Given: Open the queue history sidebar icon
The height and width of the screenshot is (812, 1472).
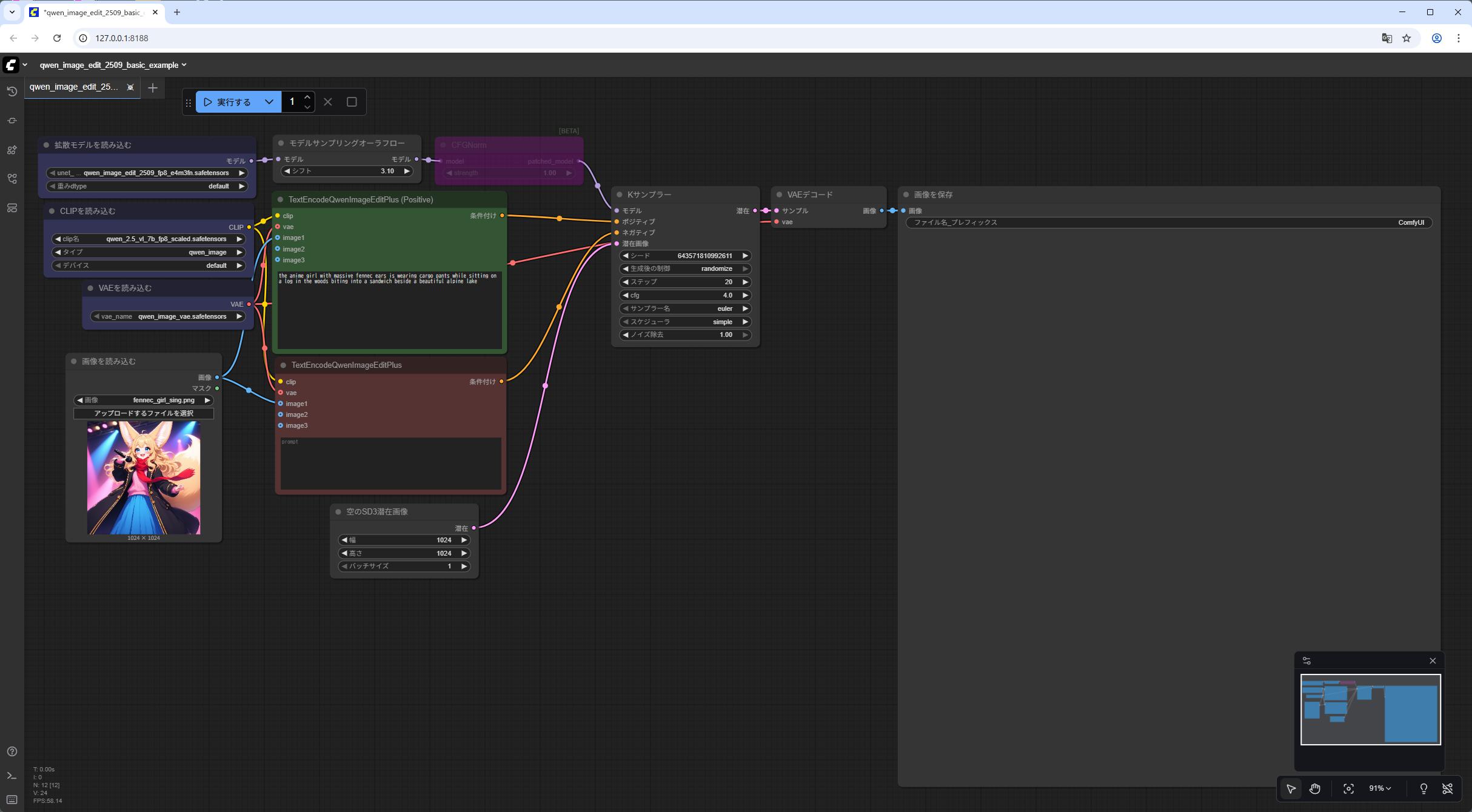Looking at the screenshot, I should pyautogui.click(x=12, y=92).
